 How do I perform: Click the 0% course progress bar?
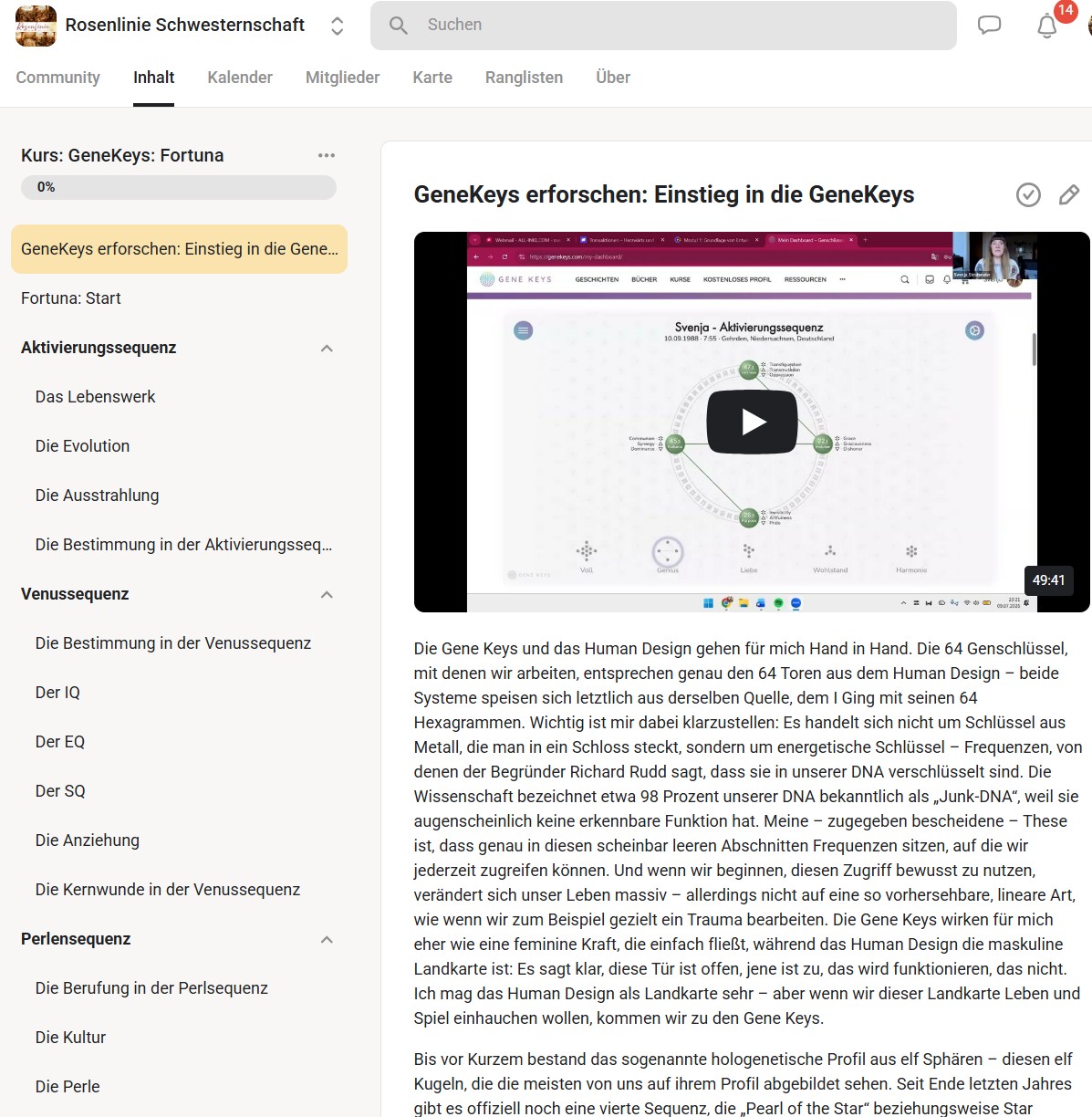point(179,187)
